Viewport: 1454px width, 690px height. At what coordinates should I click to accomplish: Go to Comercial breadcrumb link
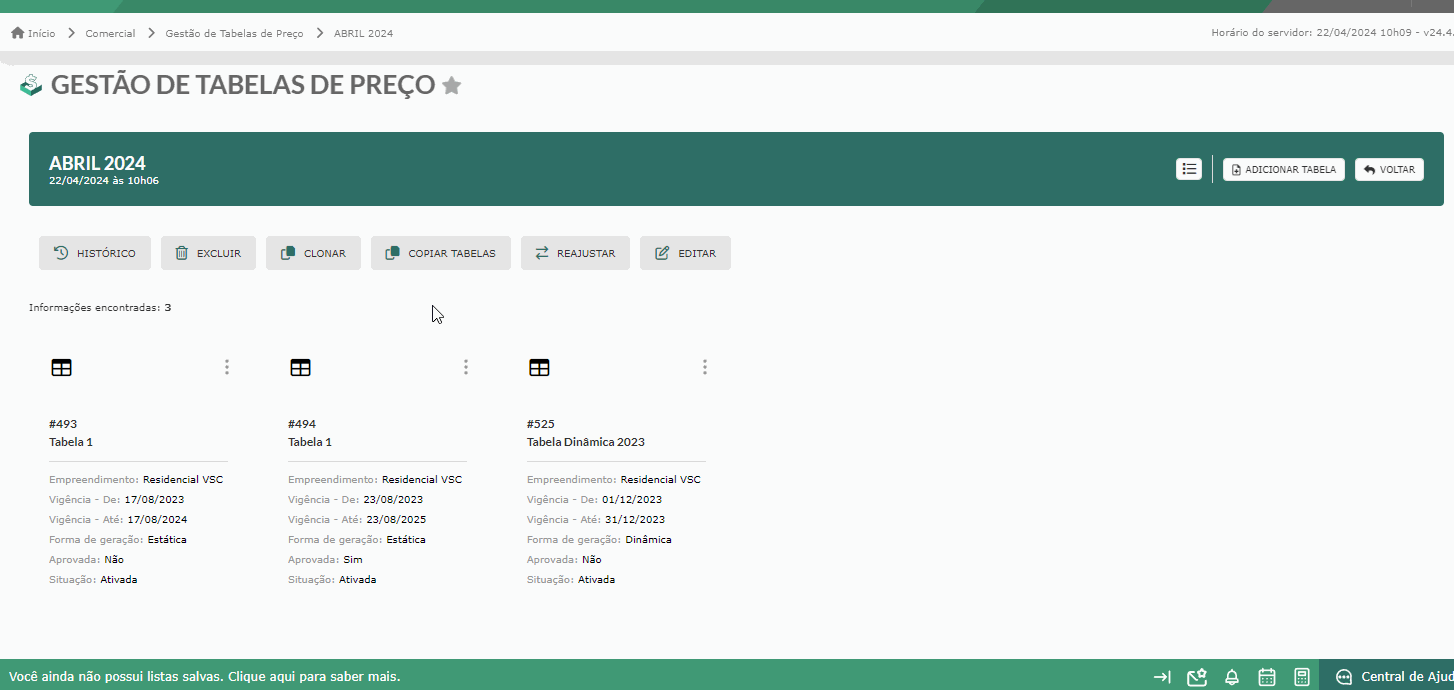click(110, 33)
